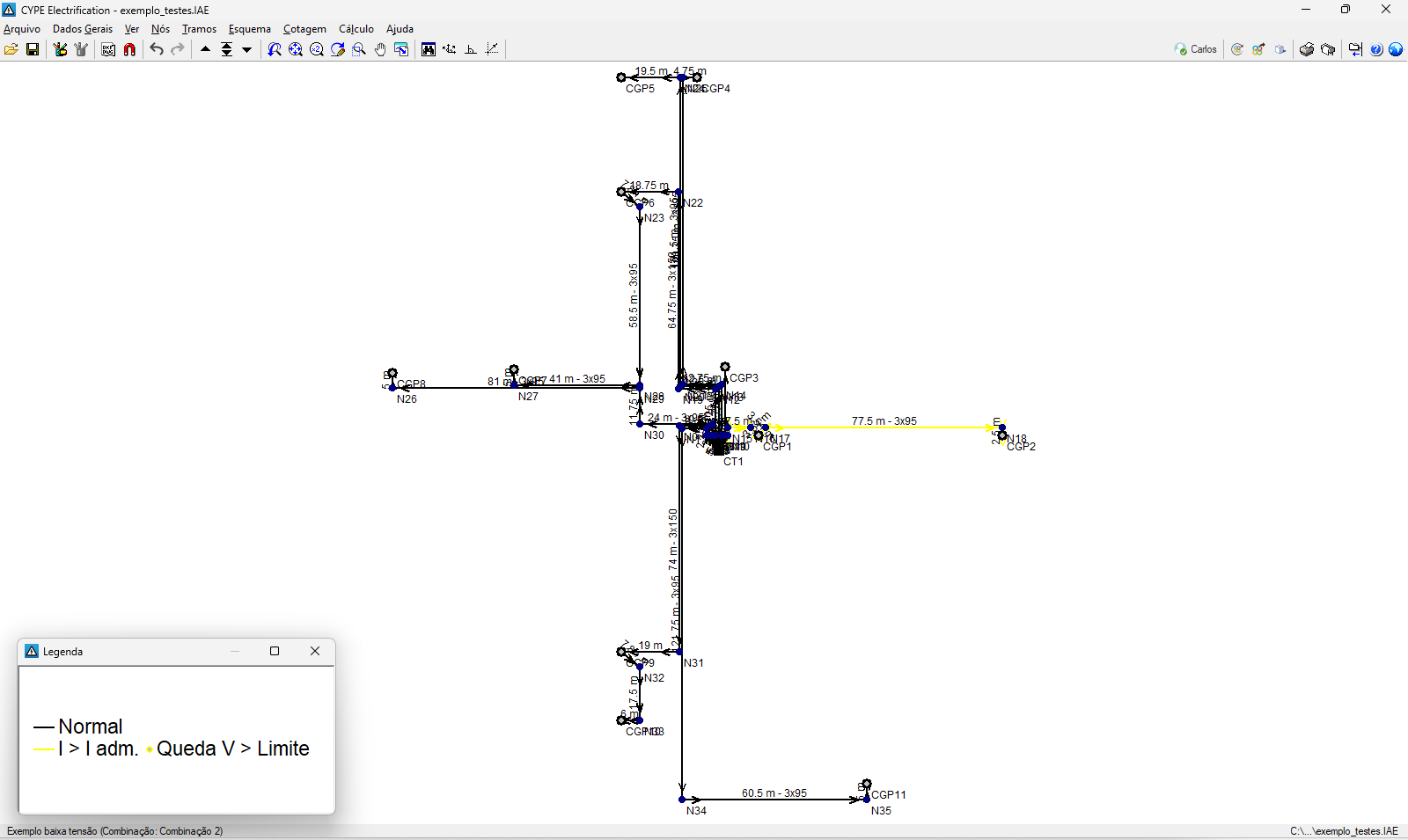Click the open file folder icon
This screenshot has width=1408, height=840.
pyautogui.click(x=11, y=49)
